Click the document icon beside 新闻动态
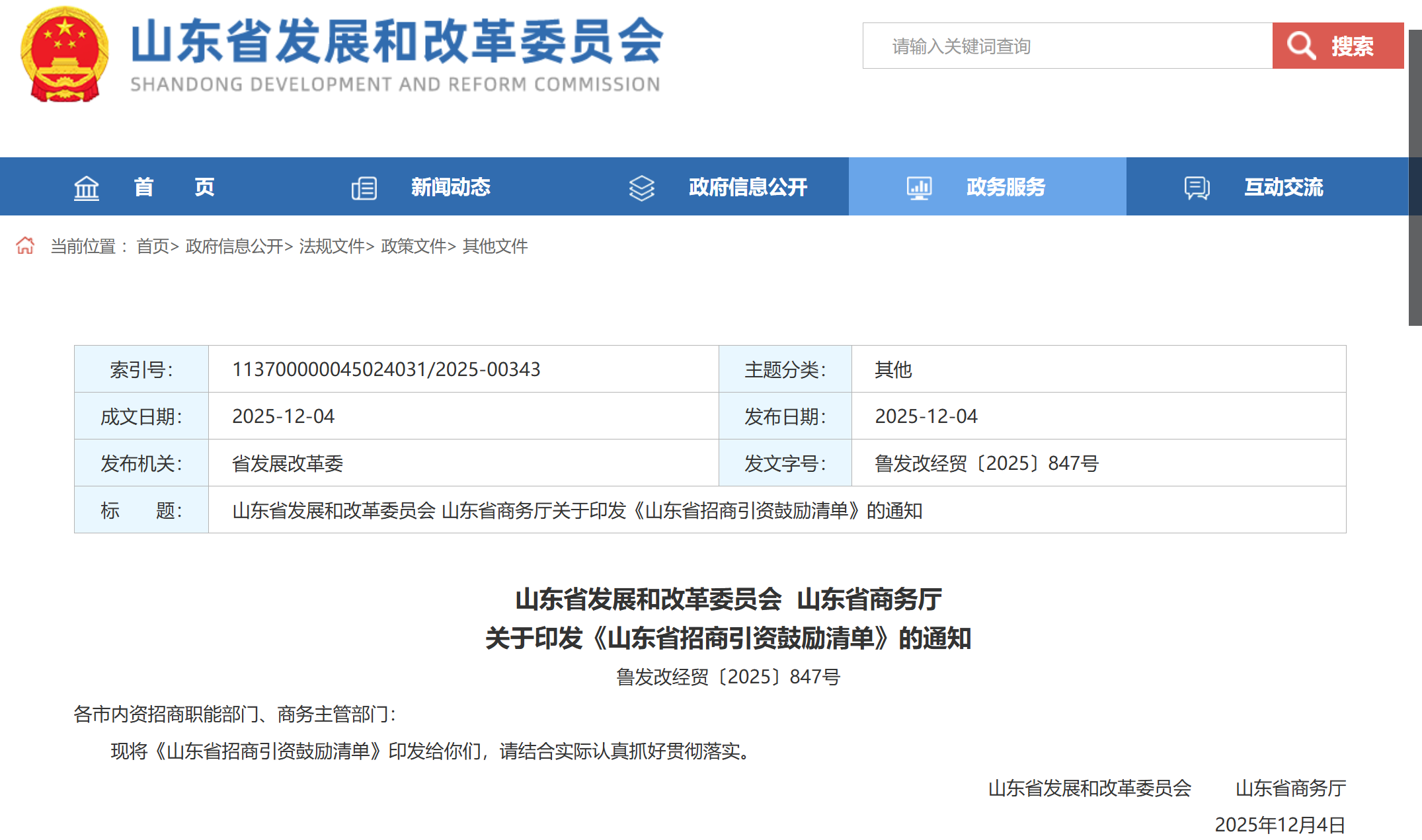Image resolution: width=1422 pixels, height=840 pixels. tap(365, 187)
